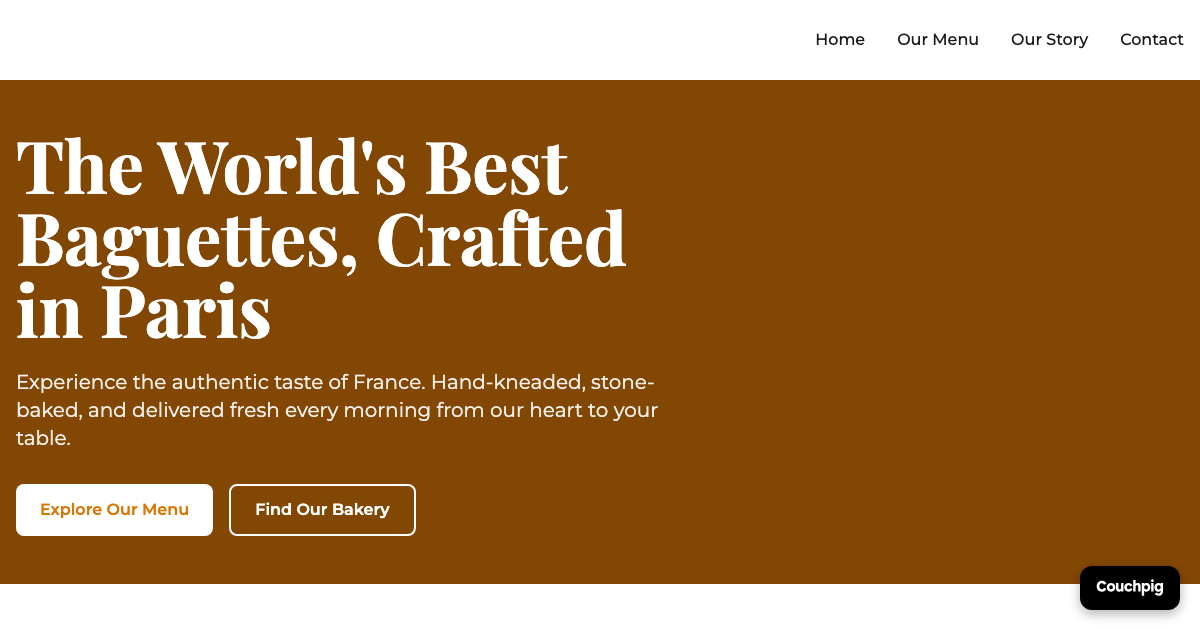Click the word "France" in the description
Image resolution: width=1200 pixels, height=630 pixels.
389,382
